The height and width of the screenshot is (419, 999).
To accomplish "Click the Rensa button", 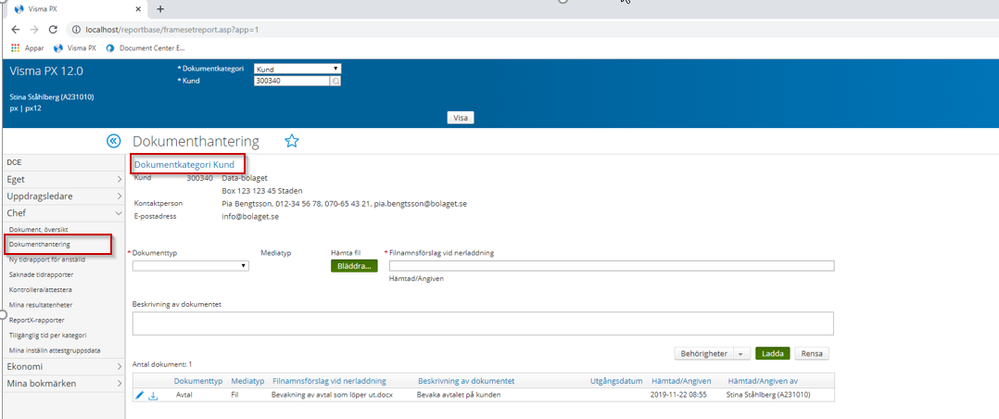I will click(812, 353).
